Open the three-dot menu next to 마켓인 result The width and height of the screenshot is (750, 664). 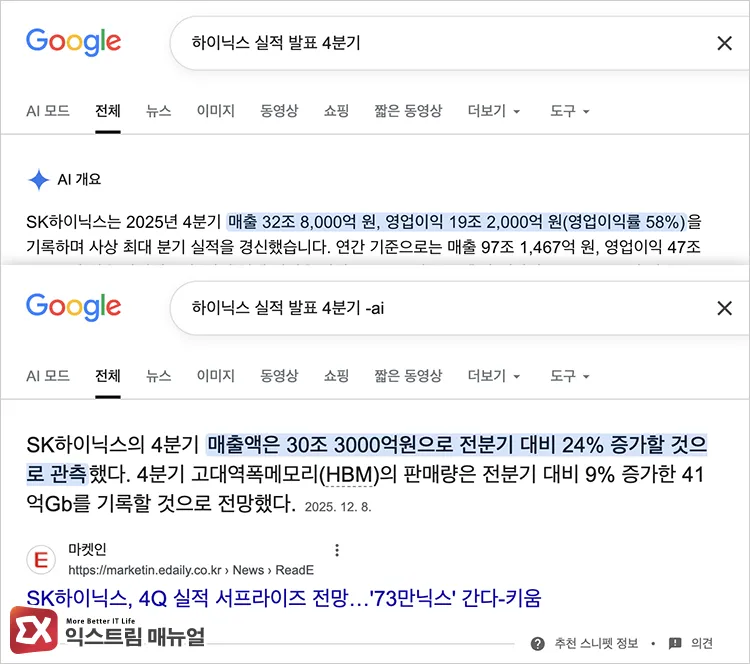(337, 550)
